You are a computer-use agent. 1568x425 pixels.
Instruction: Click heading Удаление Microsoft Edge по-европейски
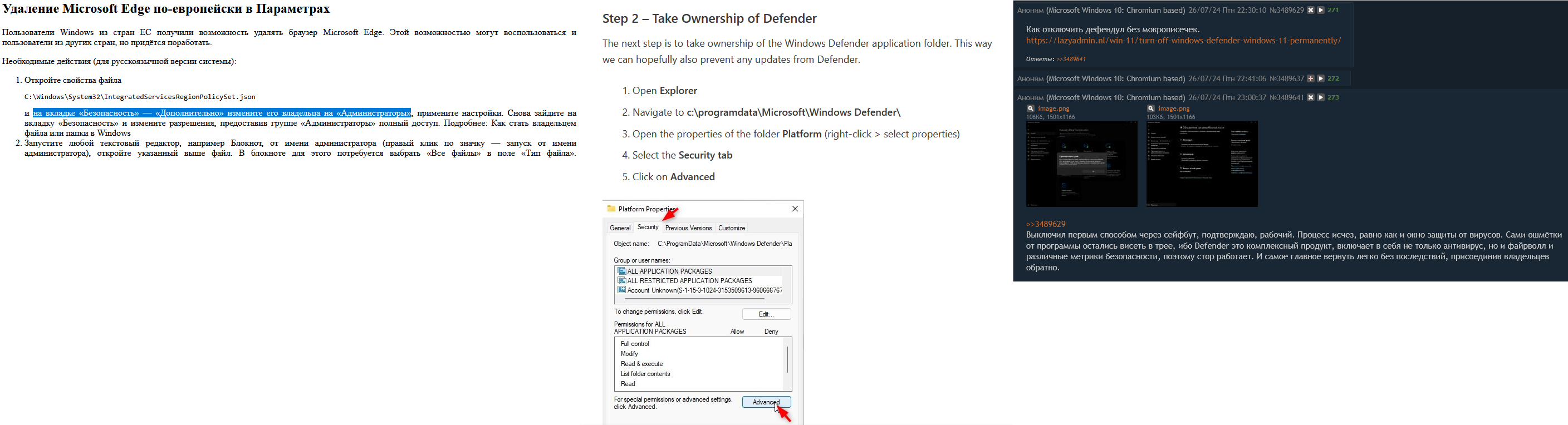point(166,9)
